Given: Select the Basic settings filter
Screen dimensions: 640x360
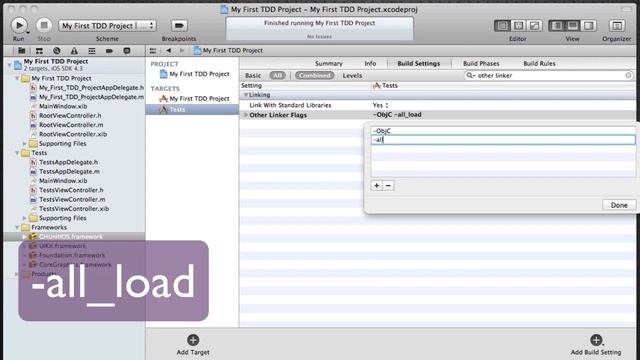Looking at the screenshot, I should tap(253, 76).
